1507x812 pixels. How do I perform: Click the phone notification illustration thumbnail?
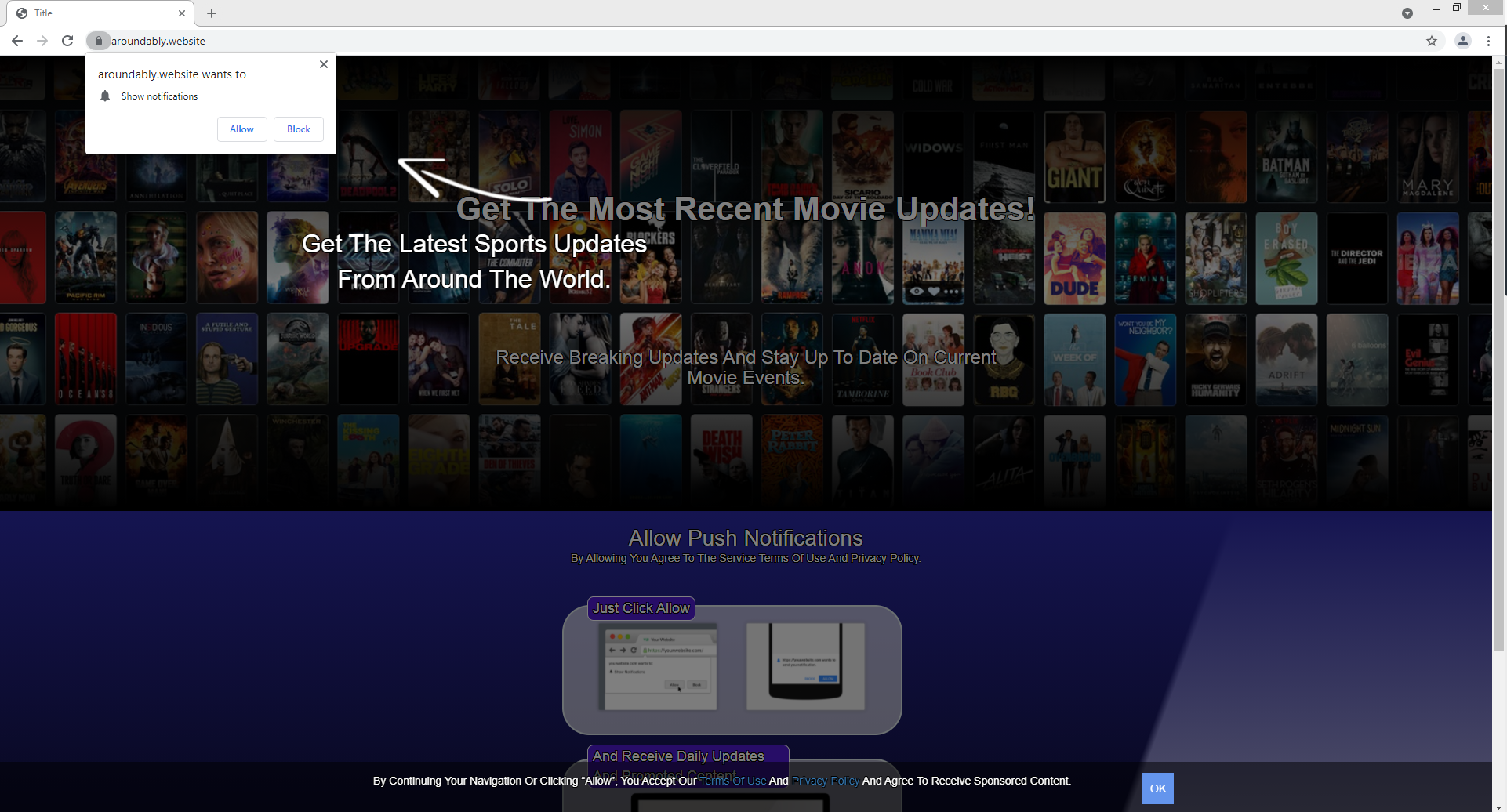805,667
